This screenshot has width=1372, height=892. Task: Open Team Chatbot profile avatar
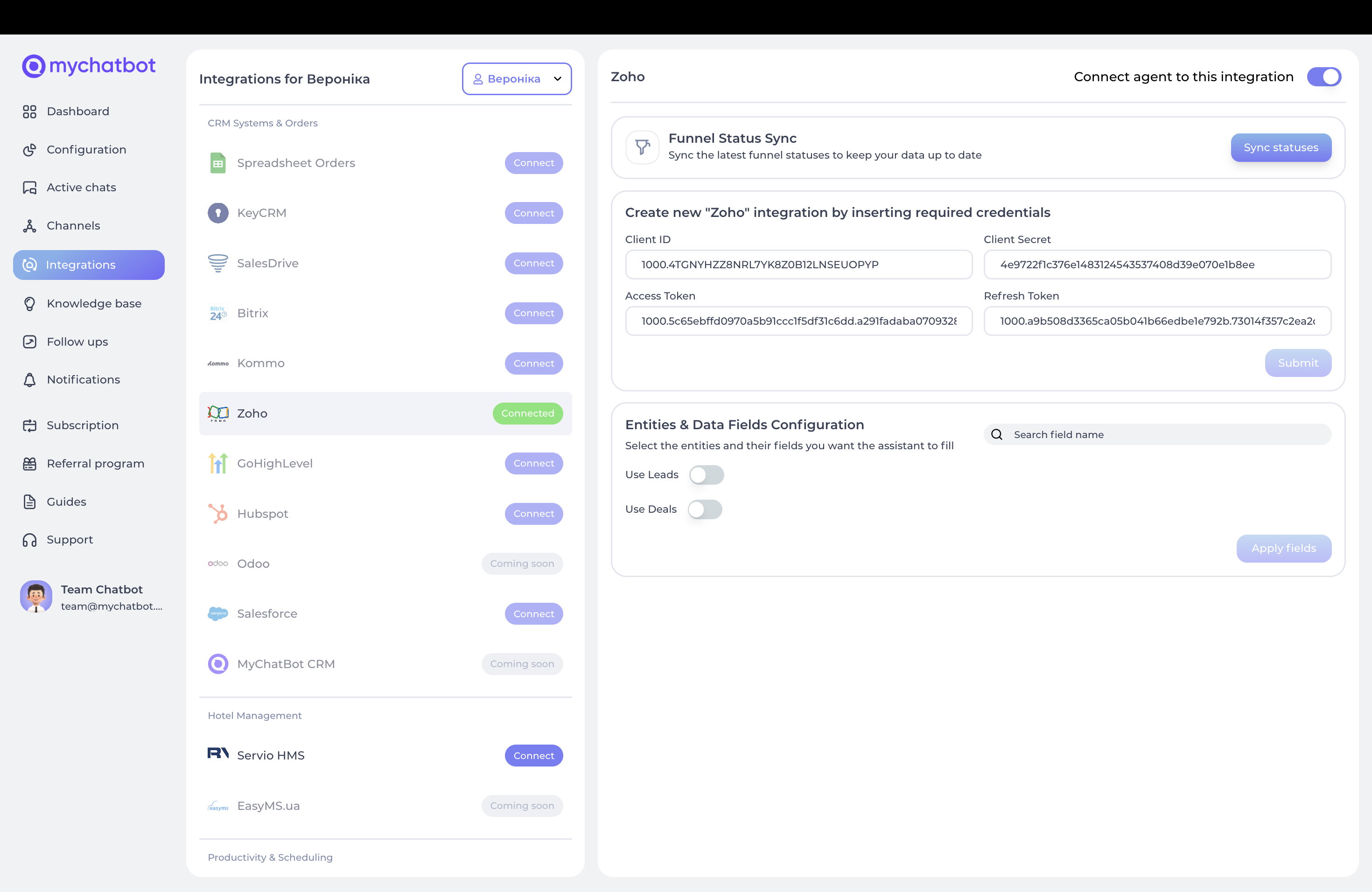[x=36, y=597]
